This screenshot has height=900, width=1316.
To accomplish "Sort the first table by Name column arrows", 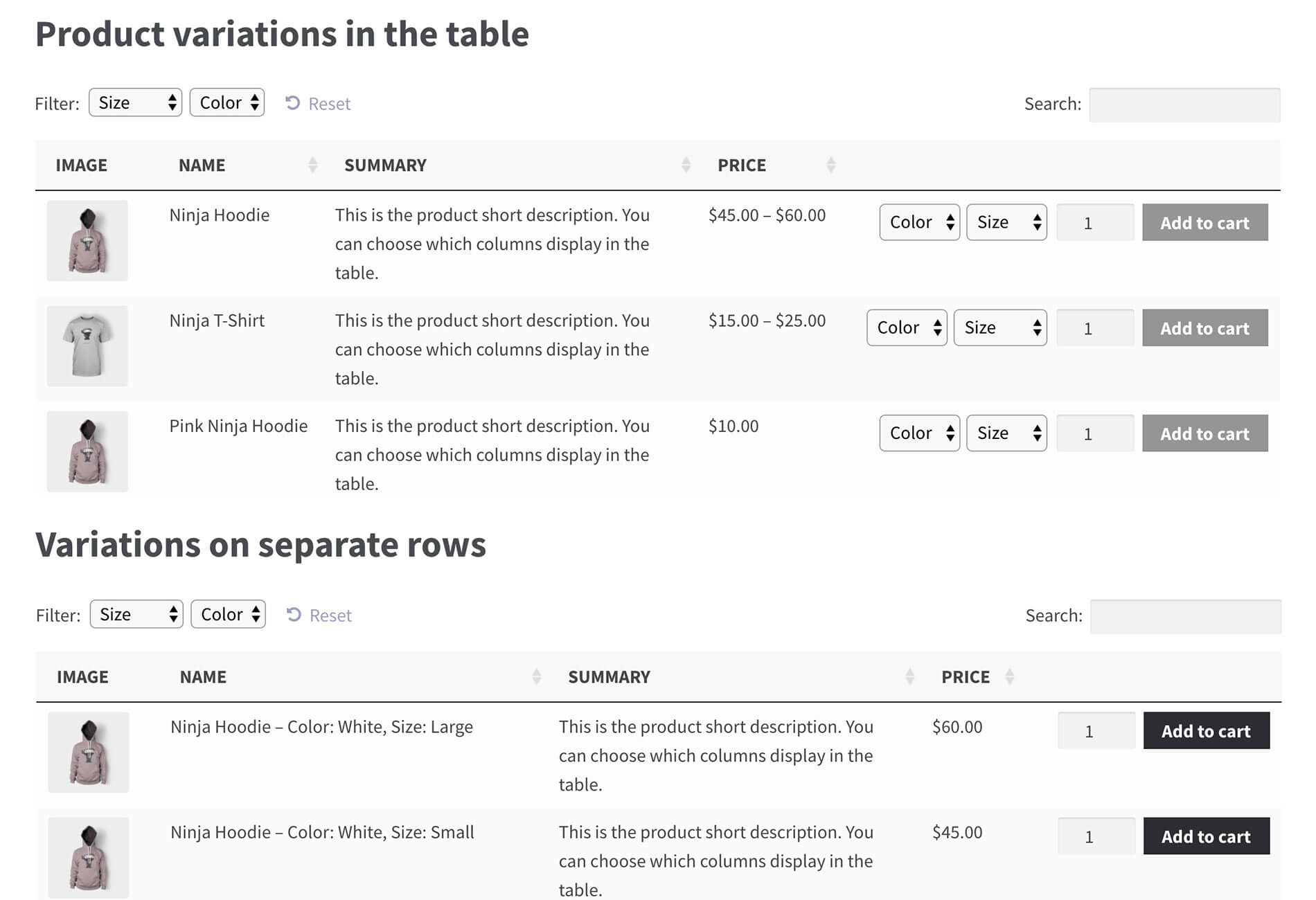I will point(312,165).
